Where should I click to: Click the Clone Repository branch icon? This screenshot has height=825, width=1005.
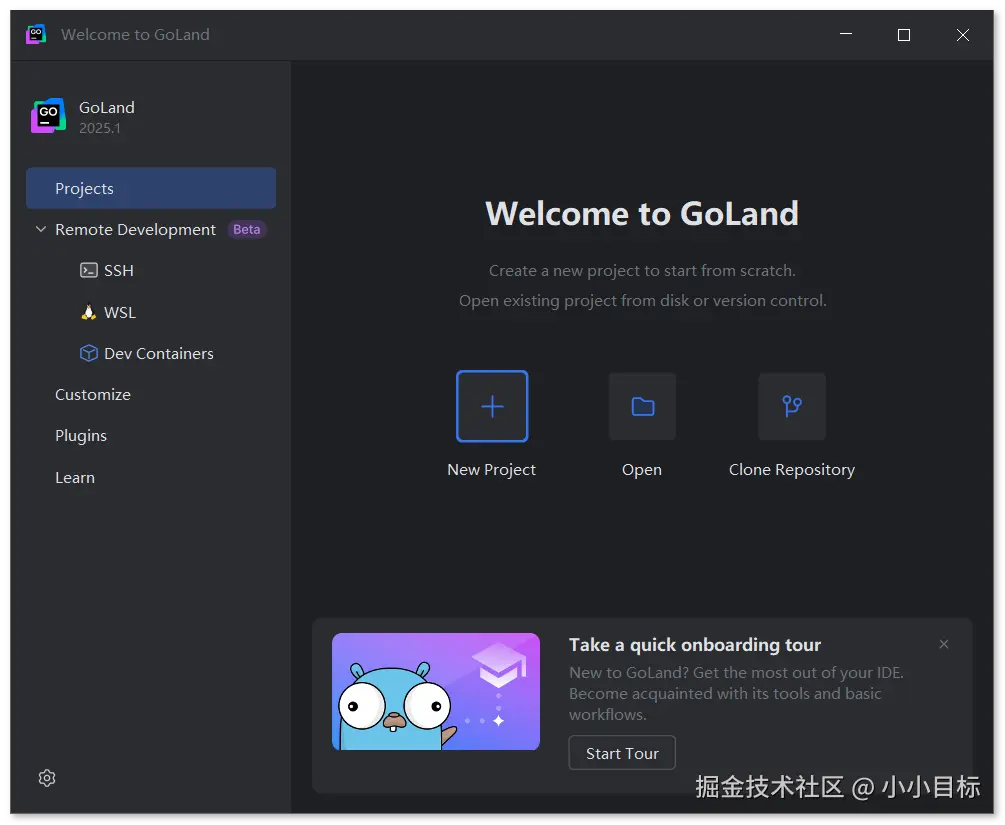click(792, 406)
